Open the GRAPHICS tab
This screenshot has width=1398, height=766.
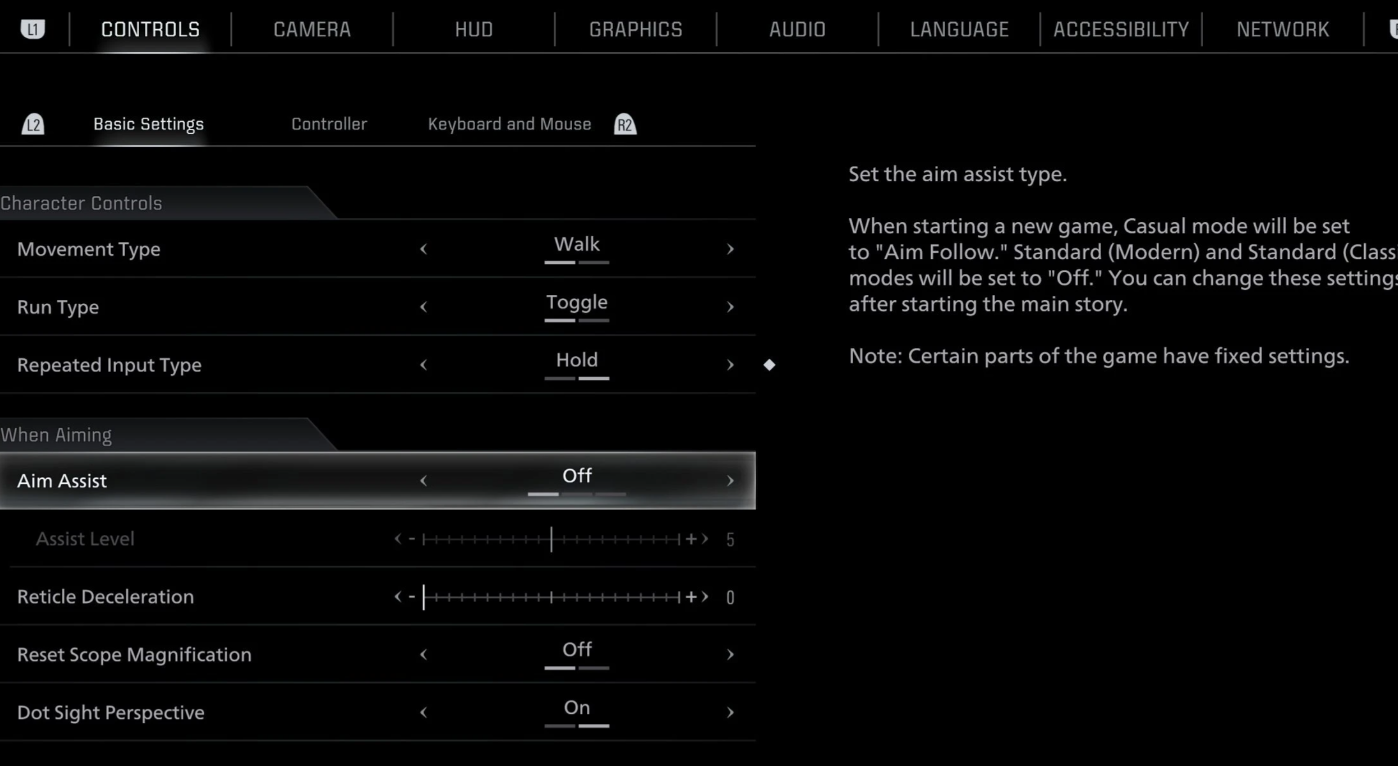[636, 29]
